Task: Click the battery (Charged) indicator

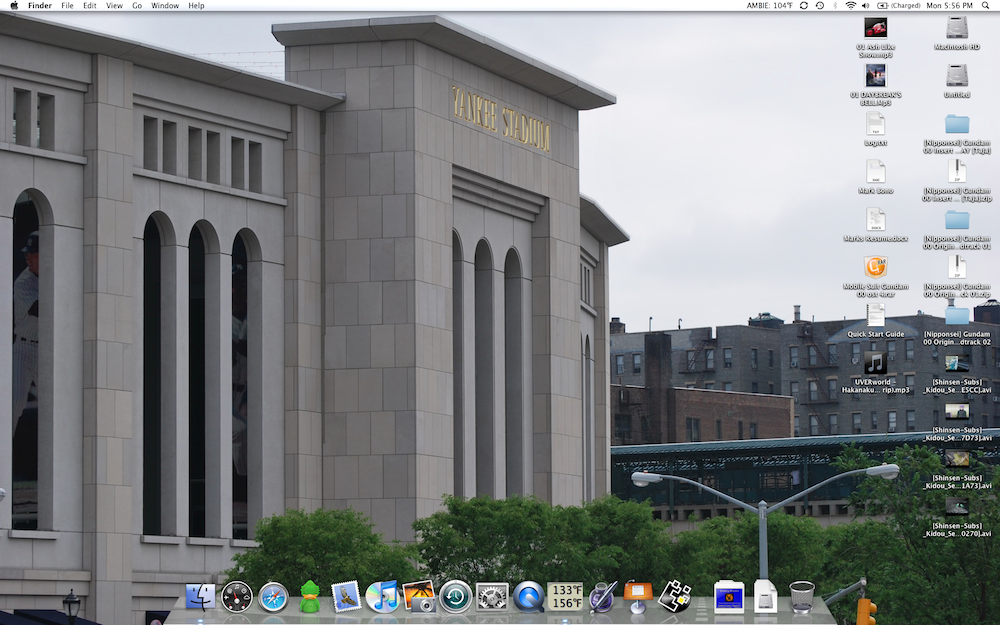Action: pyautogui.click(x=899, y=5)
